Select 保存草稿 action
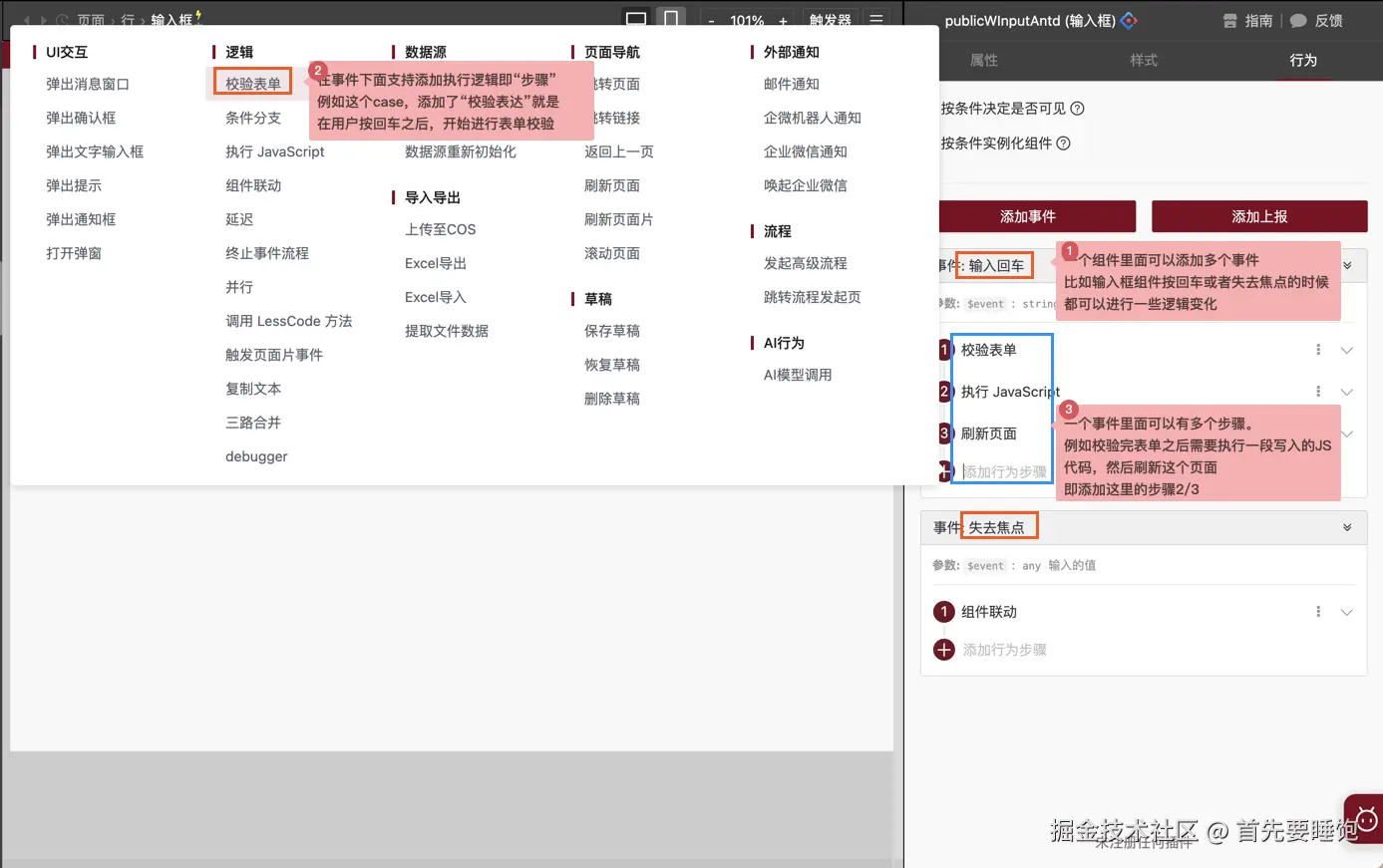 pyautogui.click(x=612, y=331)
